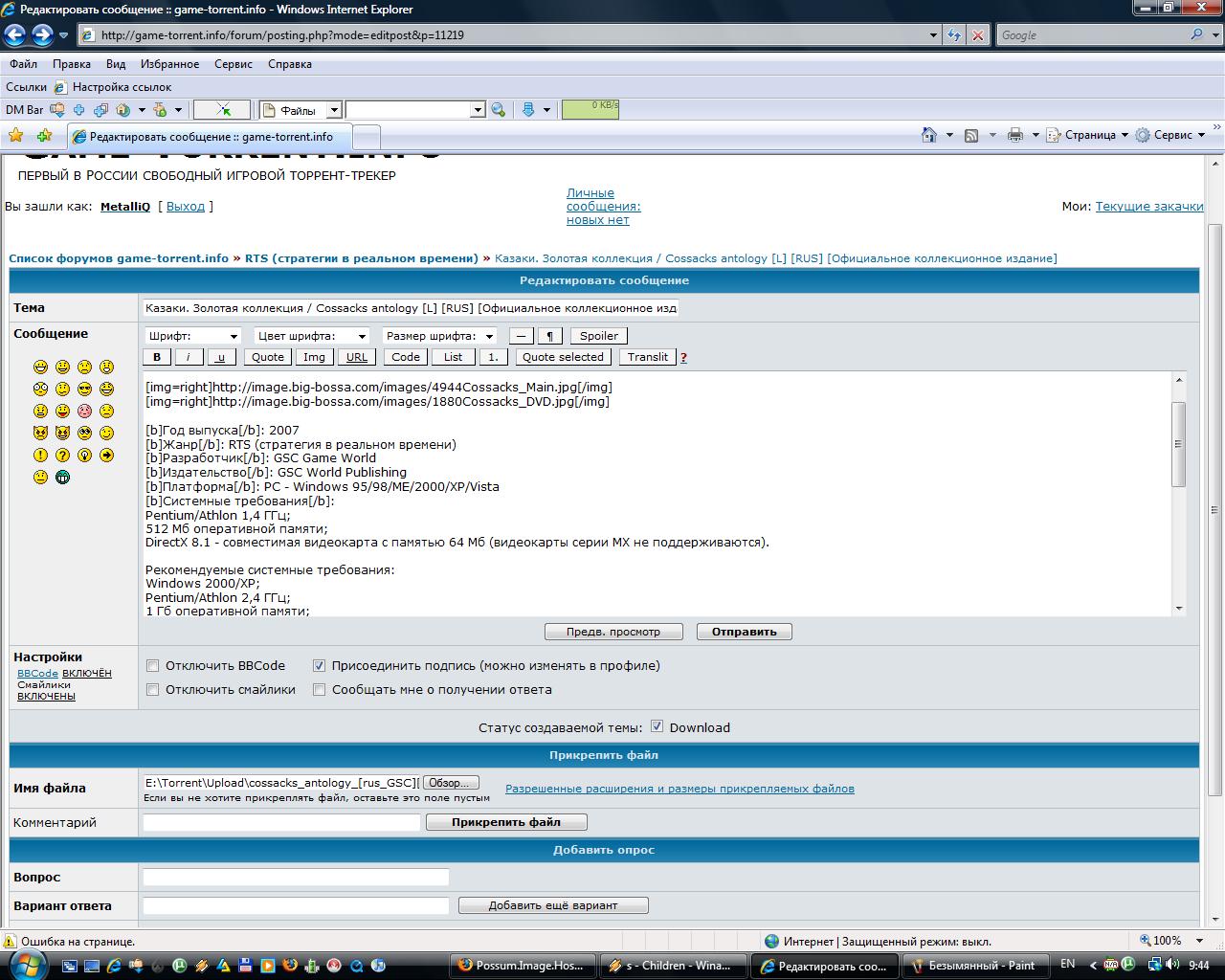Click the page vertical scrollbar thumb
The height and width of the screenshot is (980, 1225).
pyautogui.click(x=1215, y=510)
